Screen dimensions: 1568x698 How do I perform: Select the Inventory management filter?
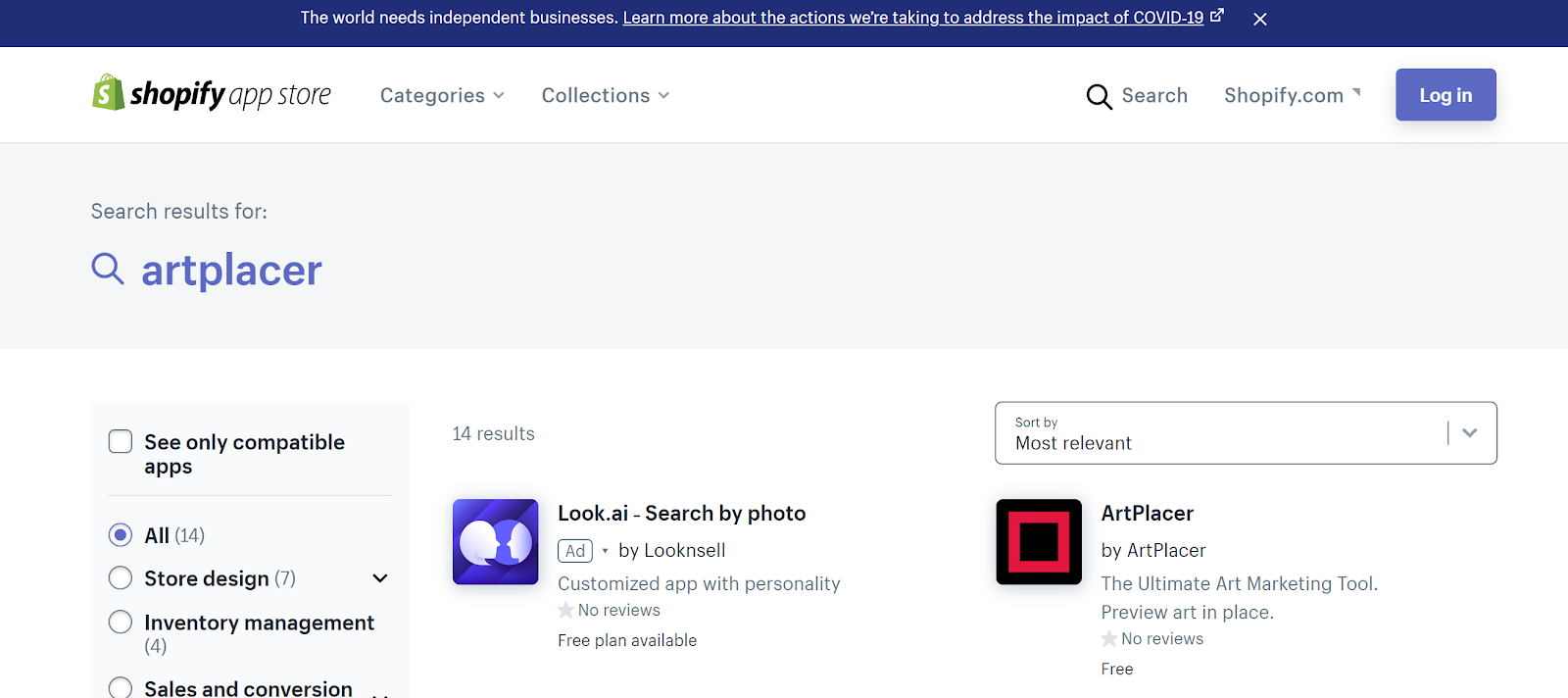(121, 622)
